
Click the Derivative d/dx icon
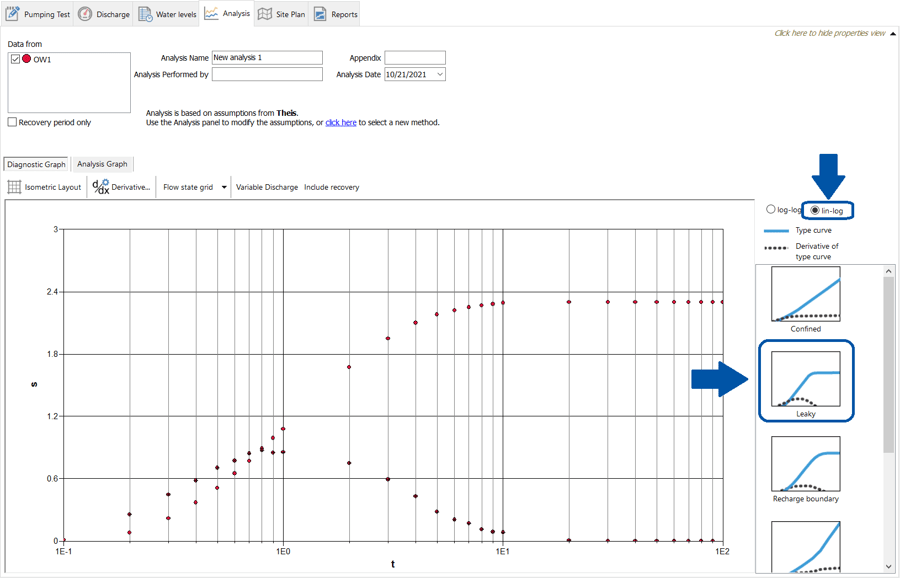[x=100, y=187]
